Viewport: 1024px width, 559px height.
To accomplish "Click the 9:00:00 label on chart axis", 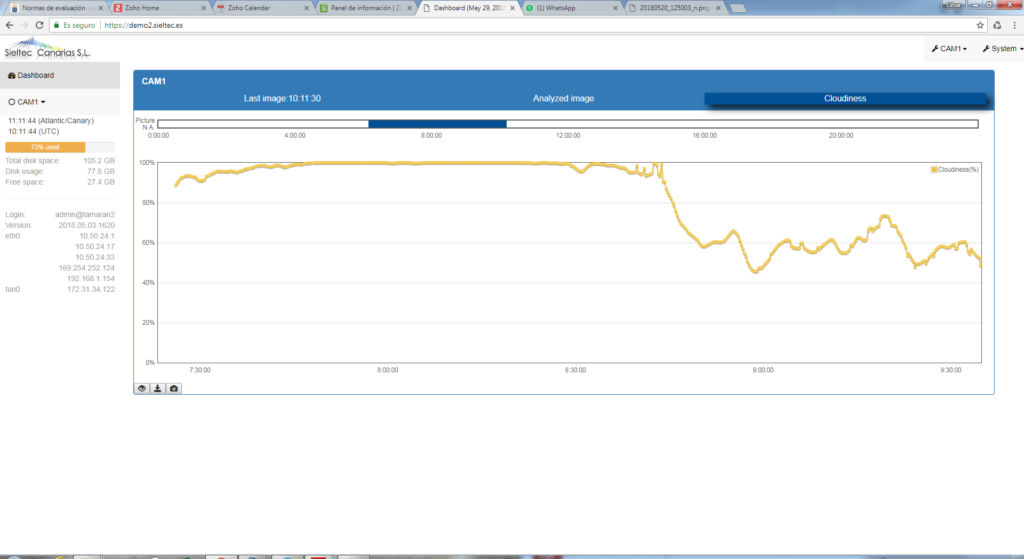I will [763, 370].
